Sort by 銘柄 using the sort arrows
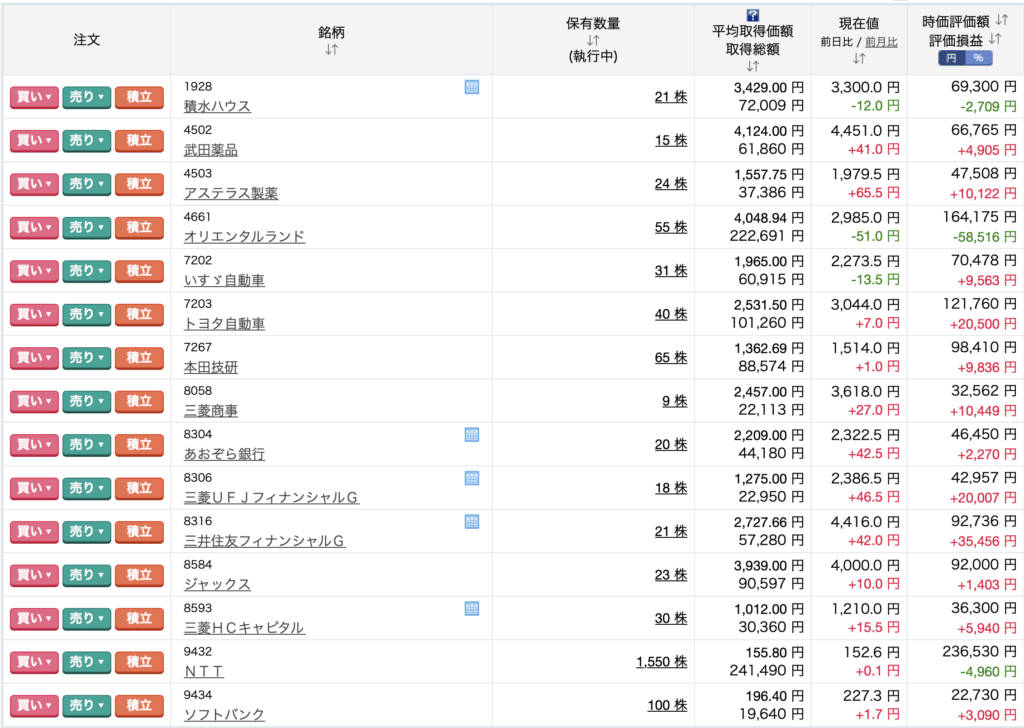Screen dimensions: 1024x728 332,49
